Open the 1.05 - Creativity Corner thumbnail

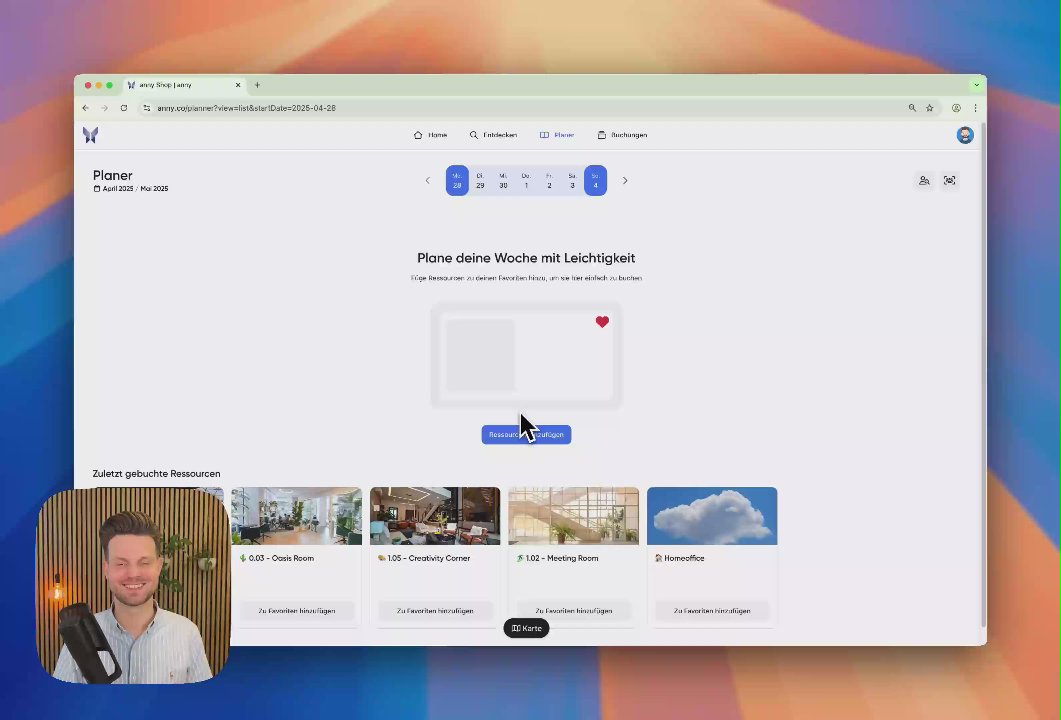pyautogui.click(x=435, y=516)
